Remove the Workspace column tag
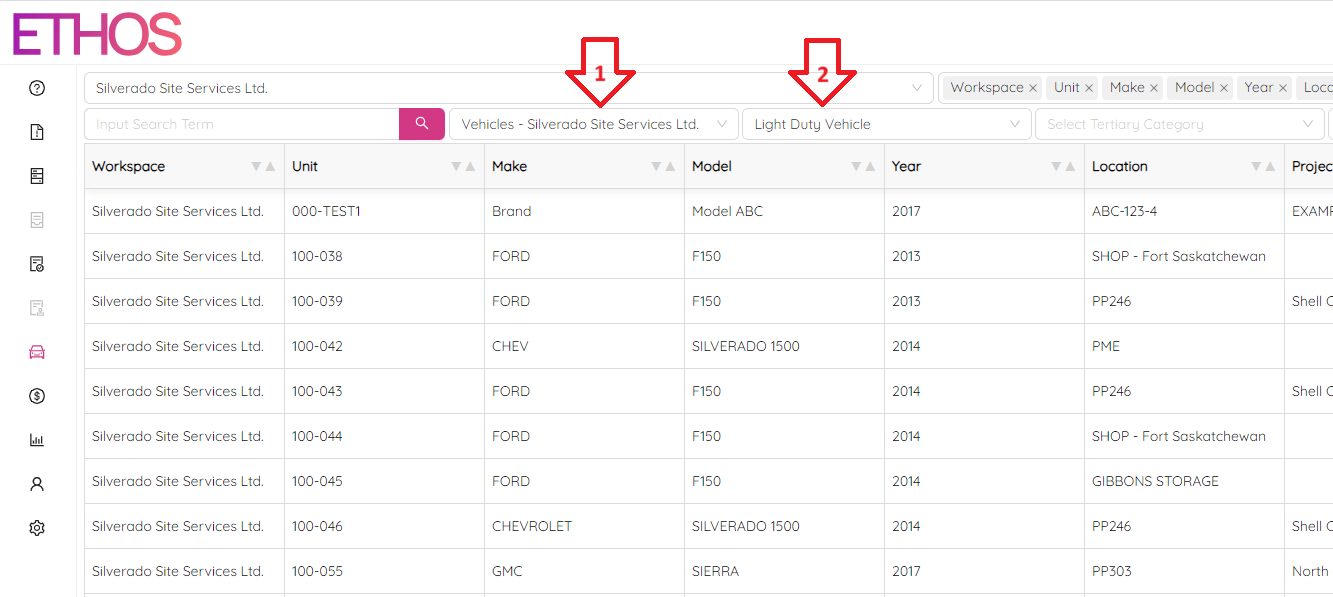Viewport: 1333px width, 597px height. coord(1033,88)
